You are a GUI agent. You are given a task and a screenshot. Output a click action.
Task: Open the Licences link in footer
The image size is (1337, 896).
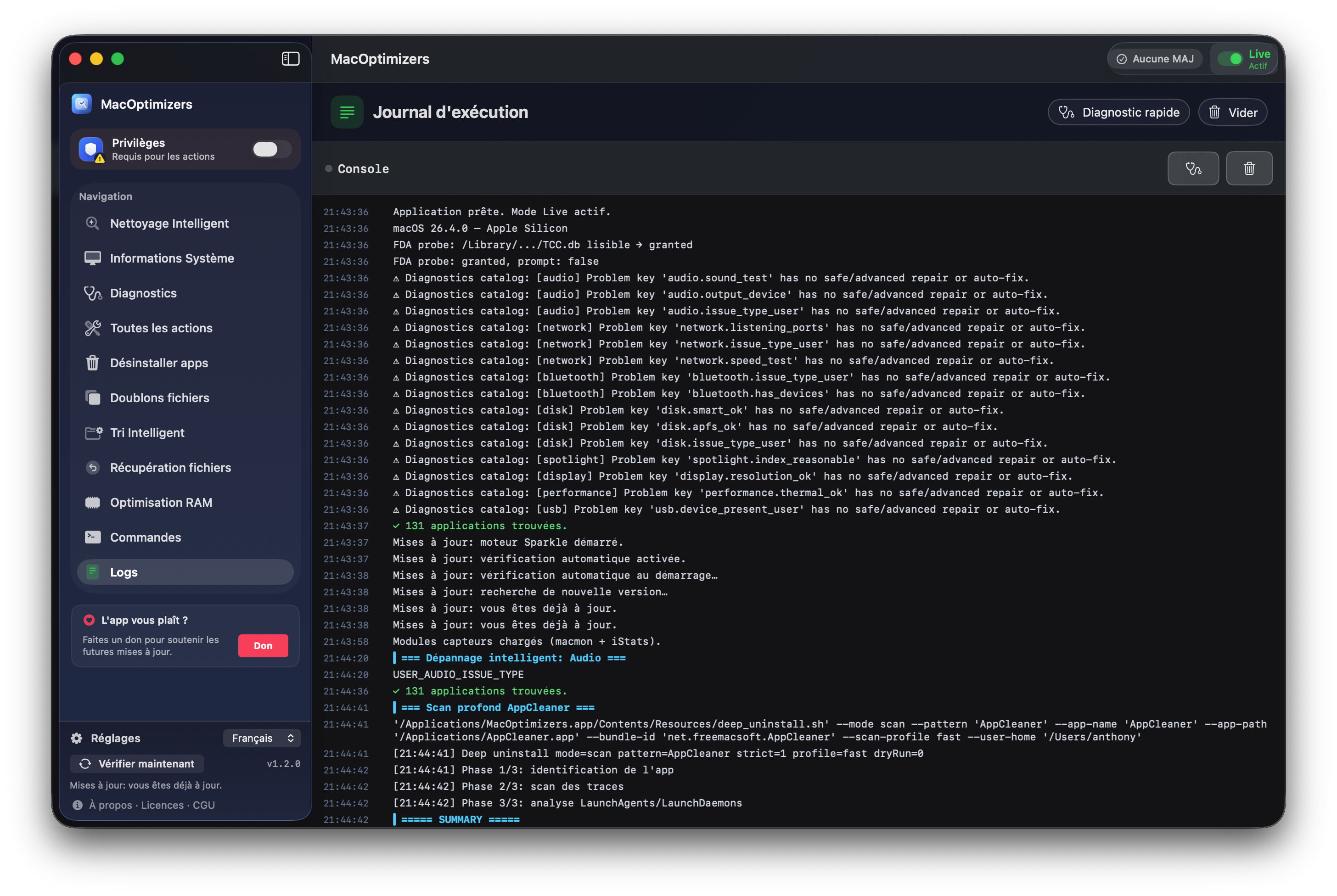163,805
